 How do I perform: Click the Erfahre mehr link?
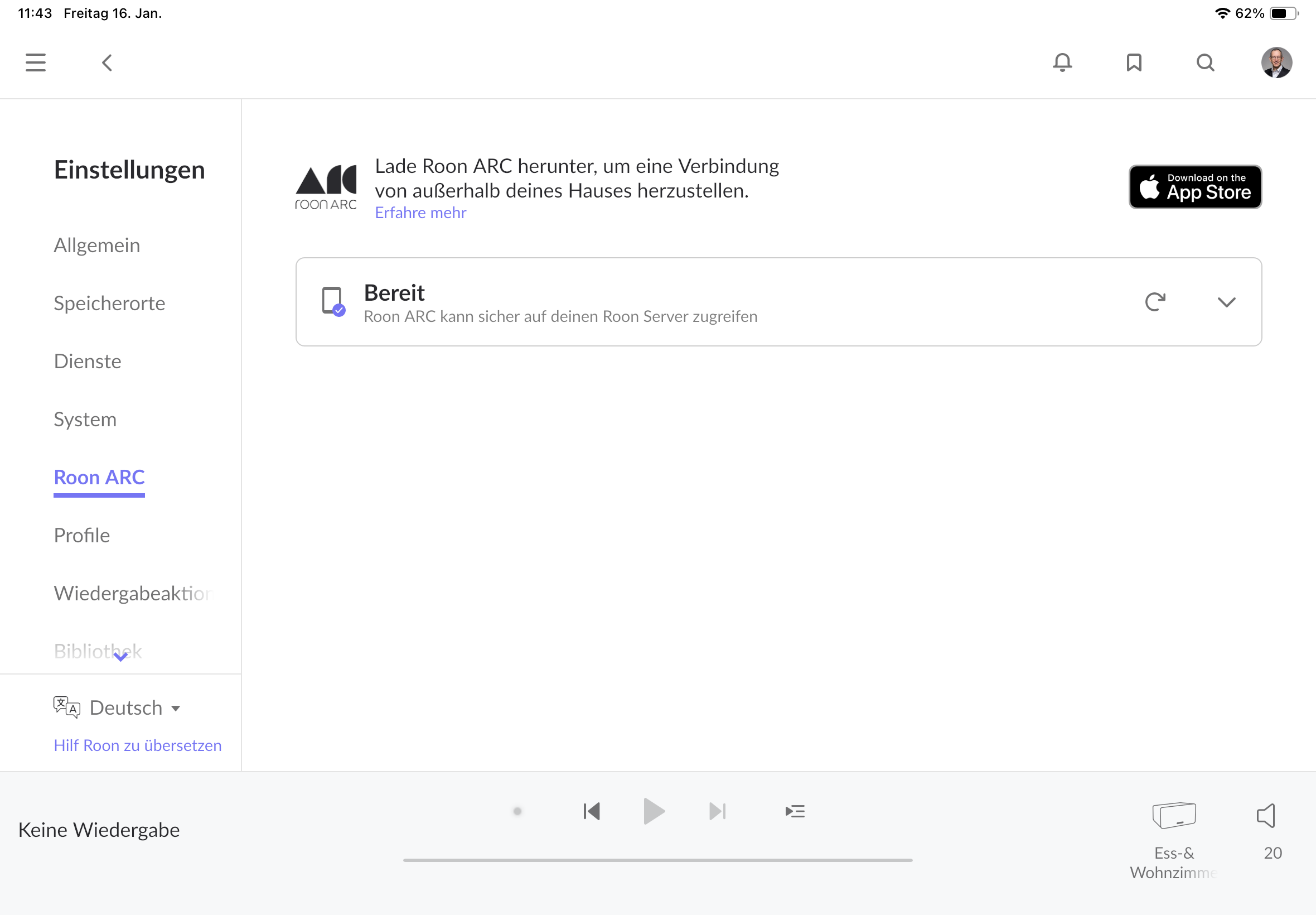420,213
